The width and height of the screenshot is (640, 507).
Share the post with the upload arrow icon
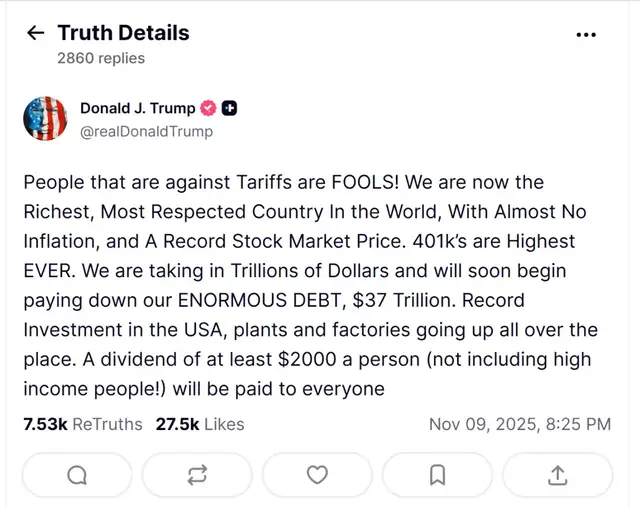[x=558, y=475]
